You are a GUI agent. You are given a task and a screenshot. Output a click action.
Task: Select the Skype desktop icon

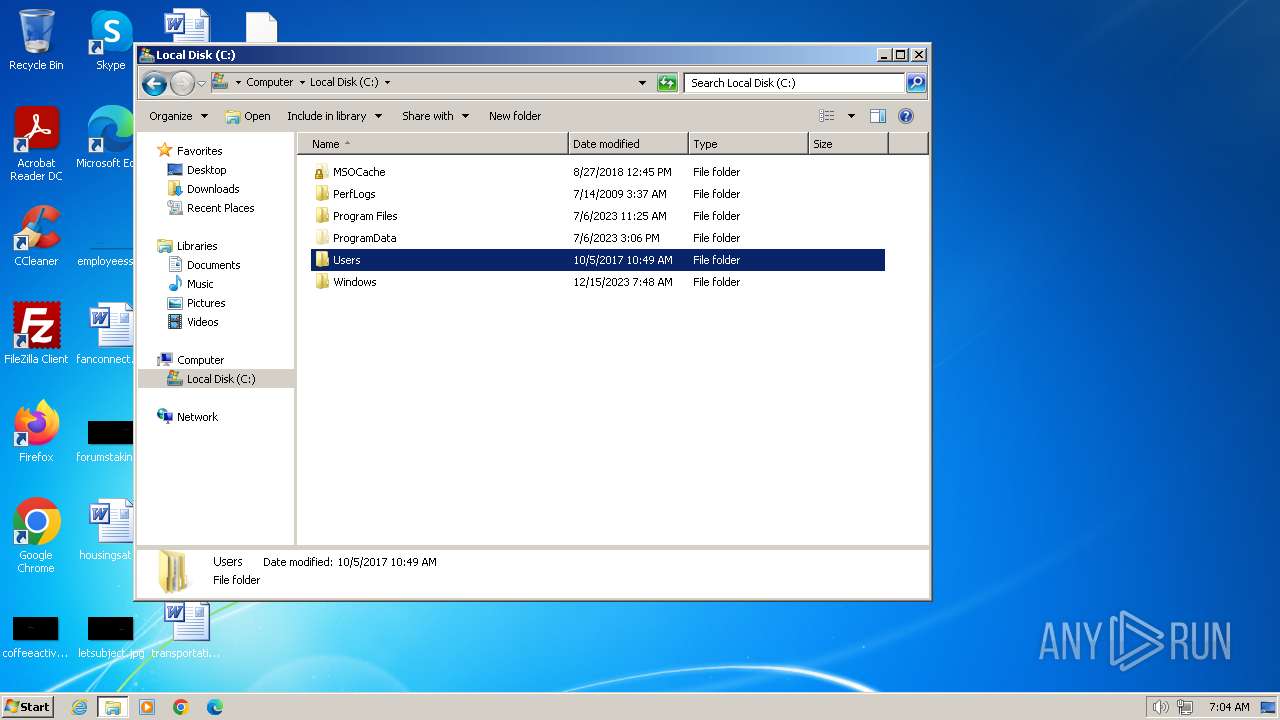(110, 40)
